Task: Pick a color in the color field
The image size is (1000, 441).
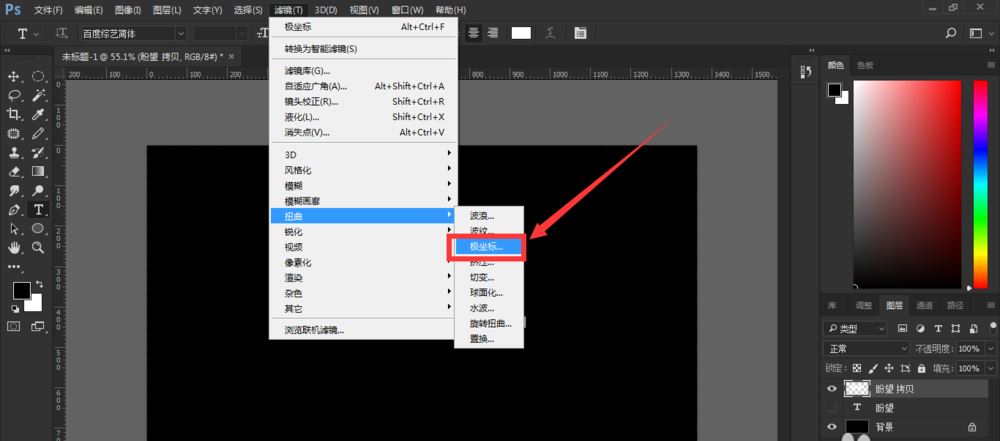Action: 907,184
